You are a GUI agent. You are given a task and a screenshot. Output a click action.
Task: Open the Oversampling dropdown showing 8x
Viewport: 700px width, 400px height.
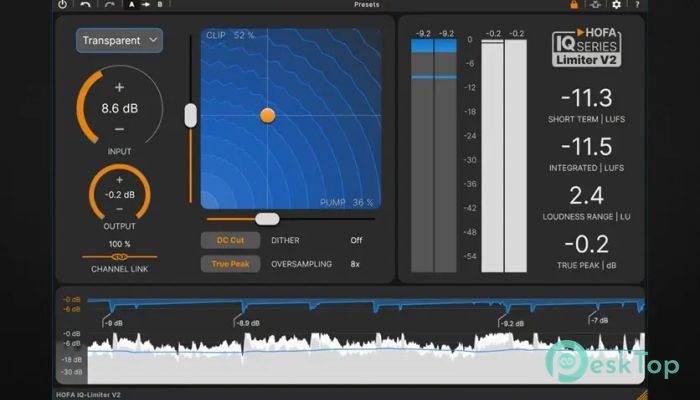click(x=356, y=264)
